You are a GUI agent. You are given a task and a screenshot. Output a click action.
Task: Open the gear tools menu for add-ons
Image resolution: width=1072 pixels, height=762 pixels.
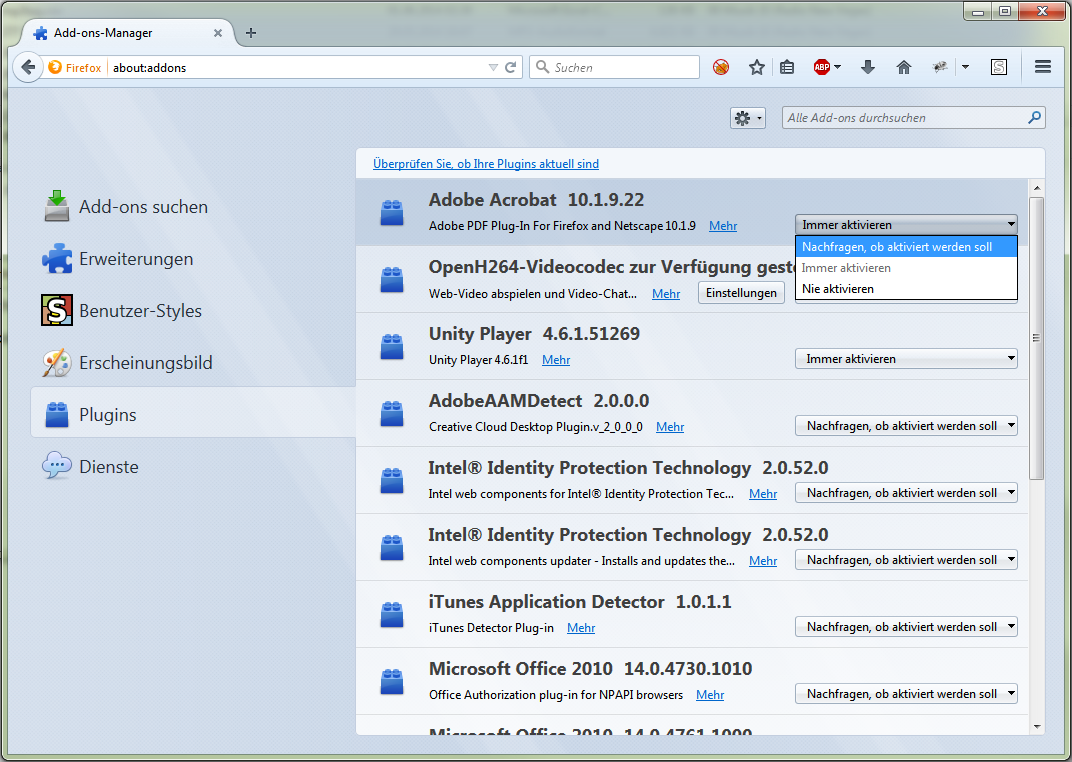click(747, 118)
